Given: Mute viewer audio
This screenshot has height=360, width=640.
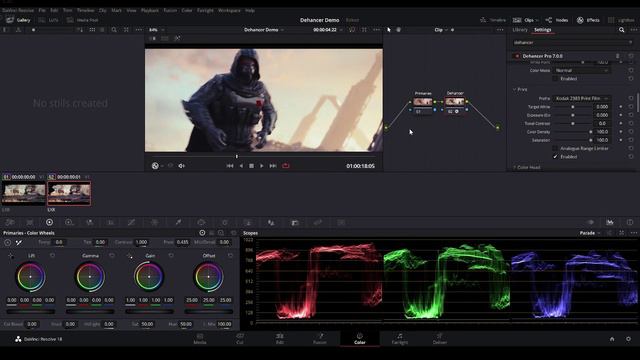Looking at the screenshot, I should [182, 166].
